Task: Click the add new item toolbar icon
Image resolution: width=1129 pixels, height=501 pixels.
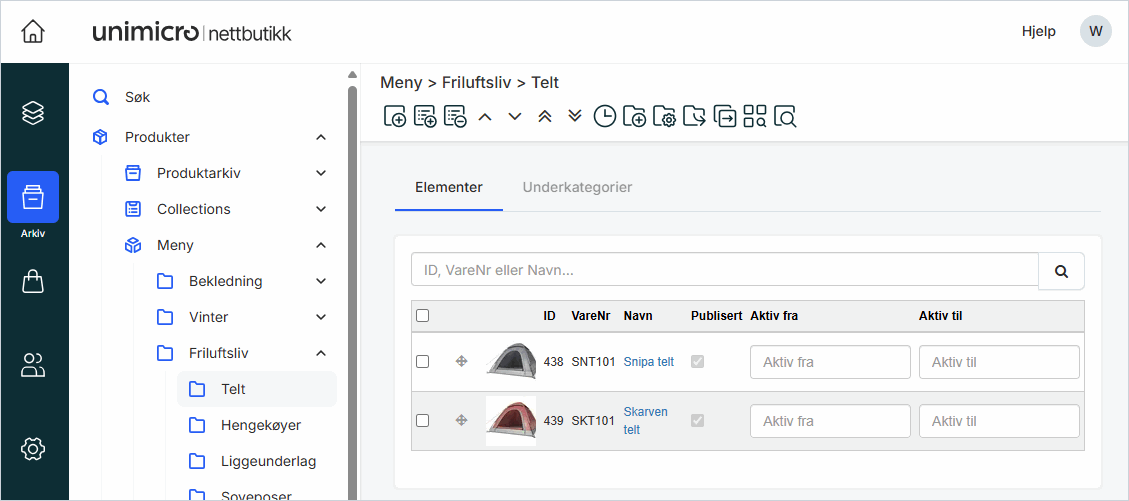Action: (395, 117)
